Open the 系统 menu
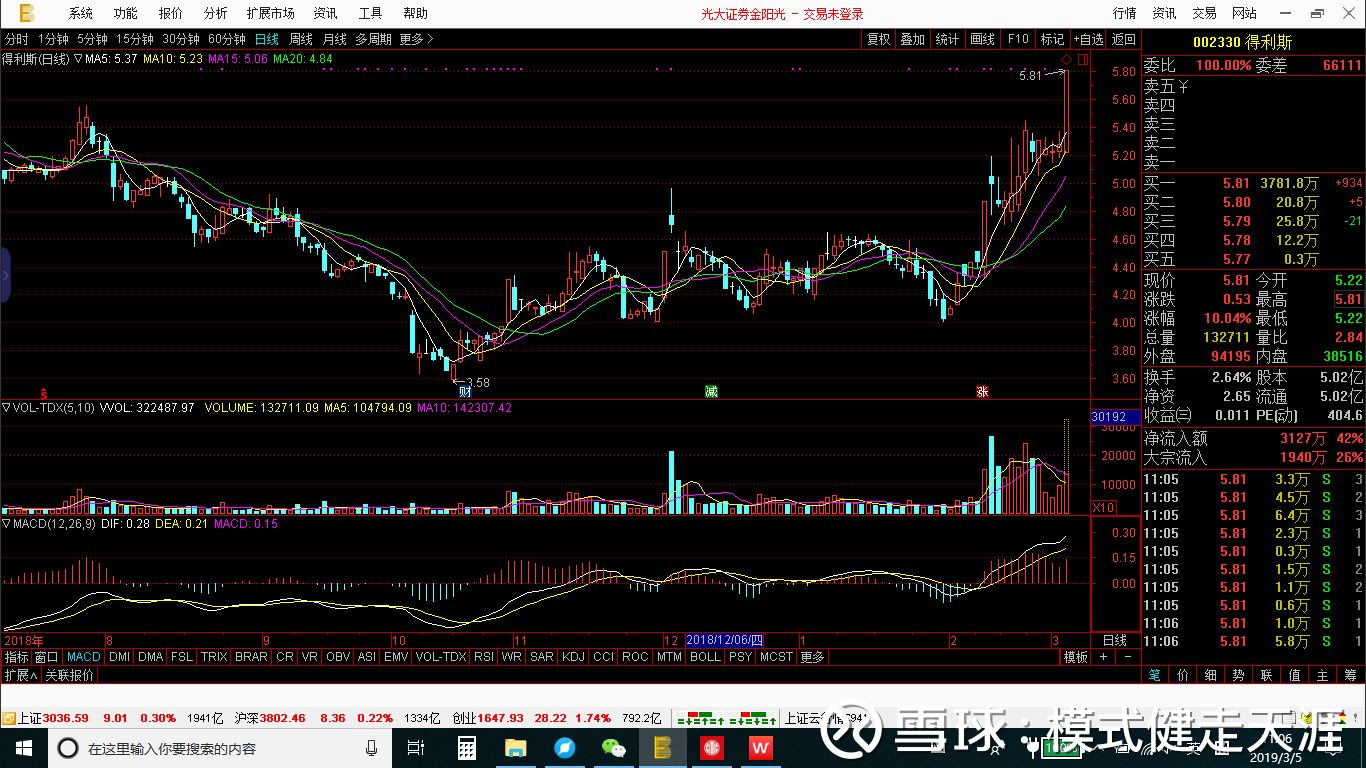 tap(81, 13)
